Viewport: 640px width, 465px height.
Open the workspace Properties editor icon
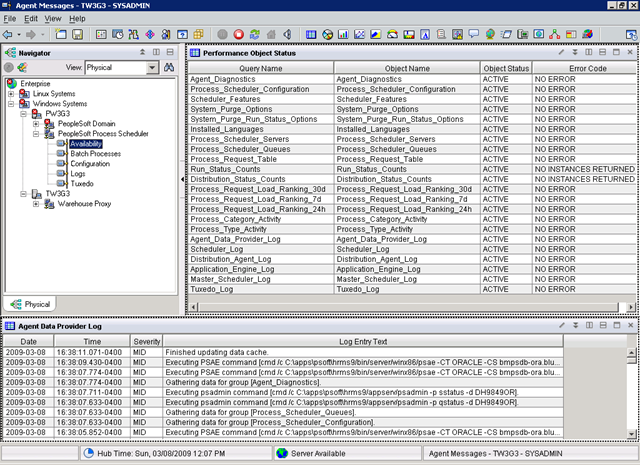point(101,35)
